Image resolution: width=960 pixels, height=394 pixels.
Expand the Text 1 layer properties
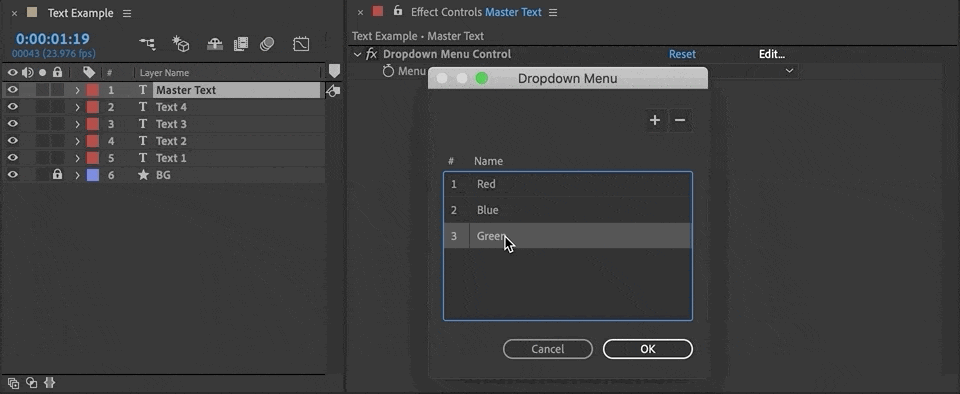[x=77, y=158]
